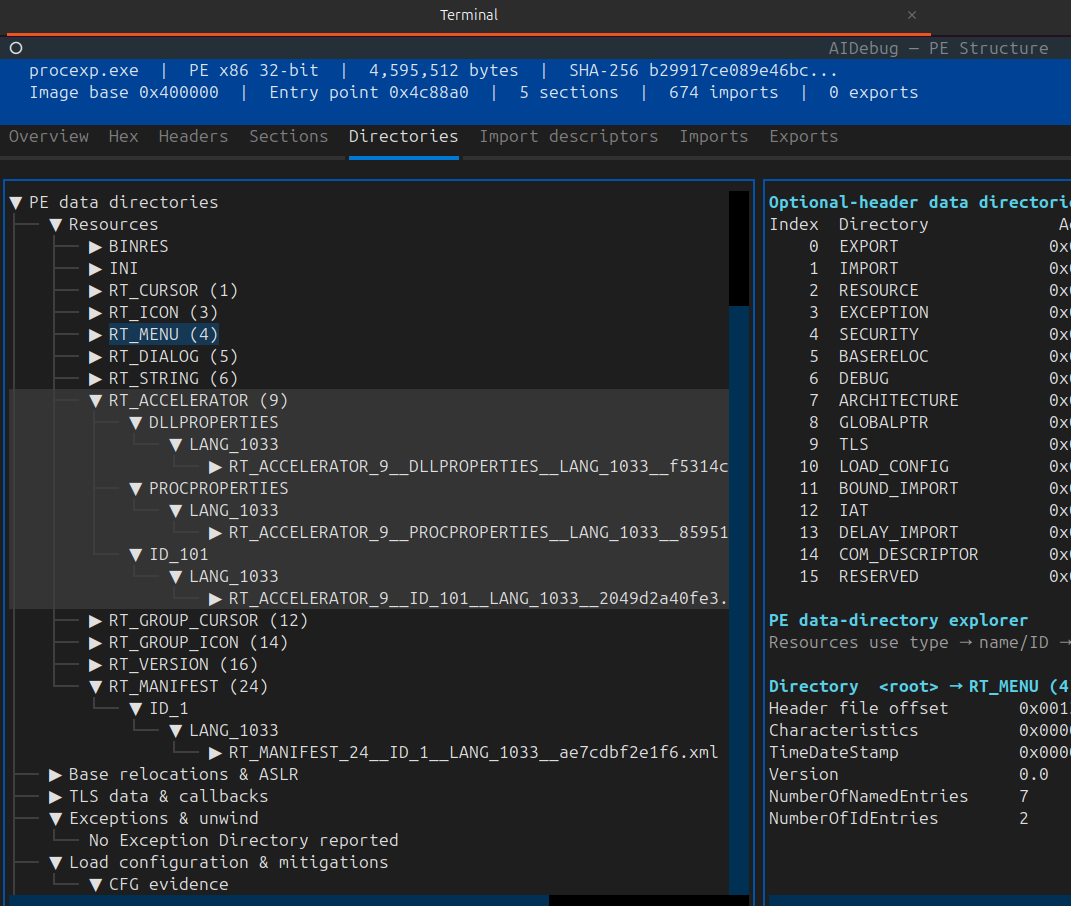This screenshot has width=1071, height=906.
Task: Collapse the DLLPROPERTIES node
Action: [x=136, y=423]
